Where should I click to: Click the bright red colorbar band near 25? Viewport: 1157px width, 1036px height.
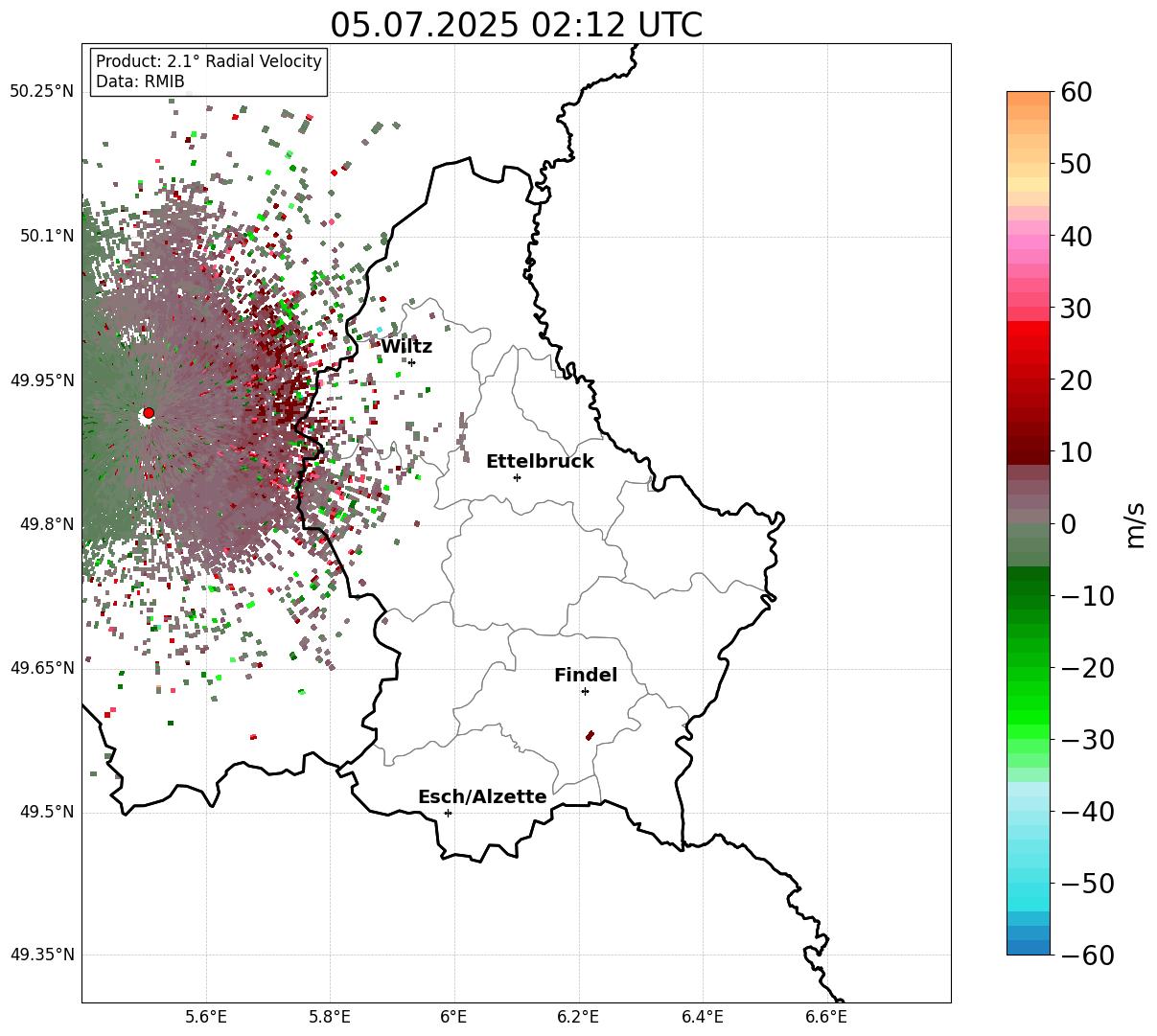pyautogui.click(x=1029, y=343)
